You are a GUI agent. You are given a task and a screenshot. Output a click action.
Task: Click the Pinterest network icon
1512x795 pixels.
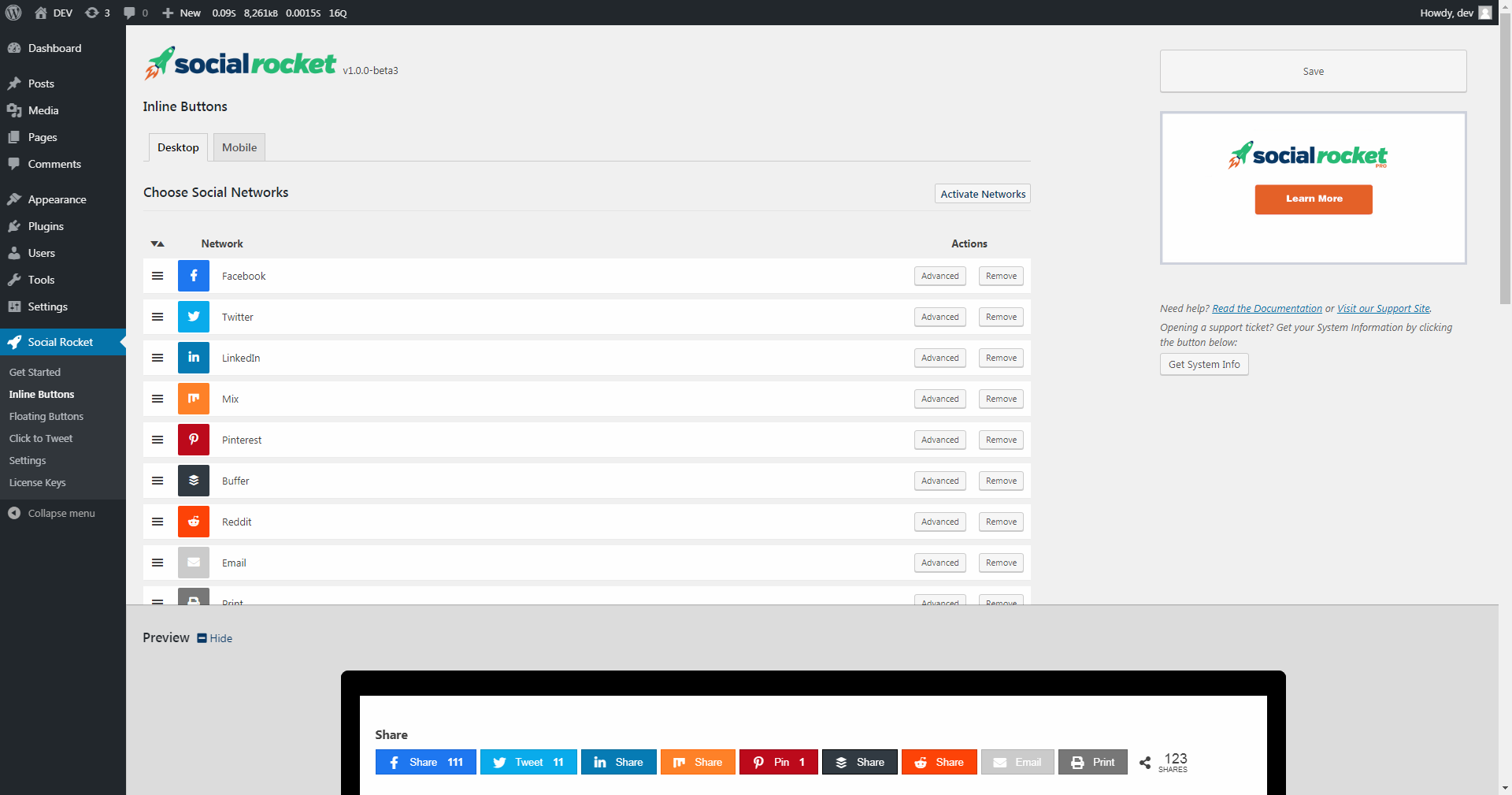[194, 440]
